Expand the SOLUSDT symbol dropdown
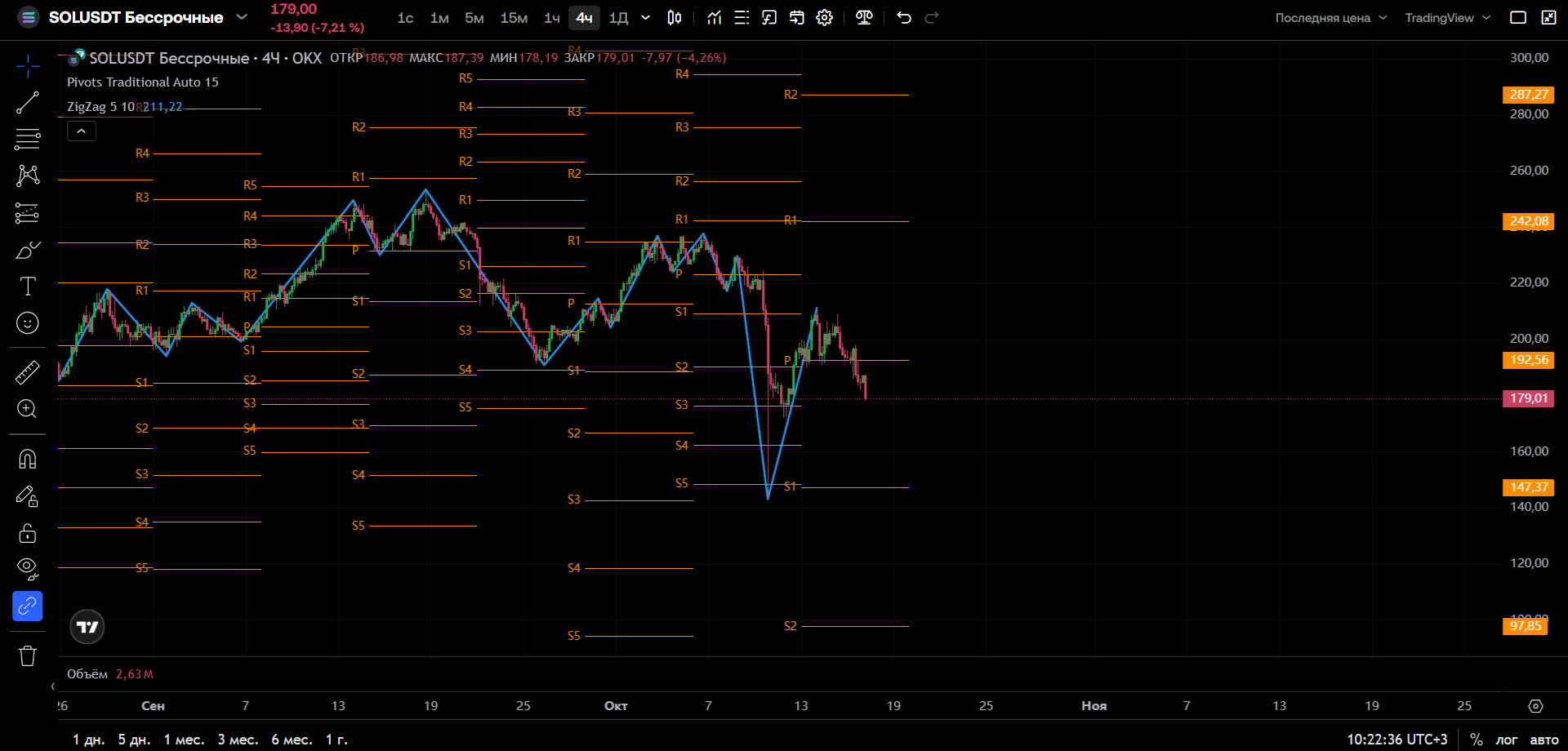Viewport: 1568px width, 751px height. (242, 17)
